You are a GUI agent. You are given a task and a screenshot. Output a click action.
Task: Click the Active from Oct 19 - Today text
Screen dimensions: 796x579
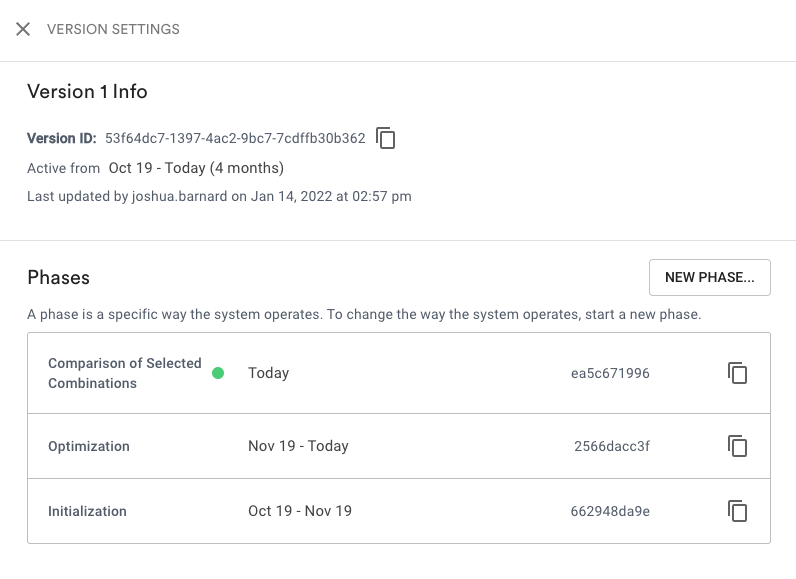[155, 168]
